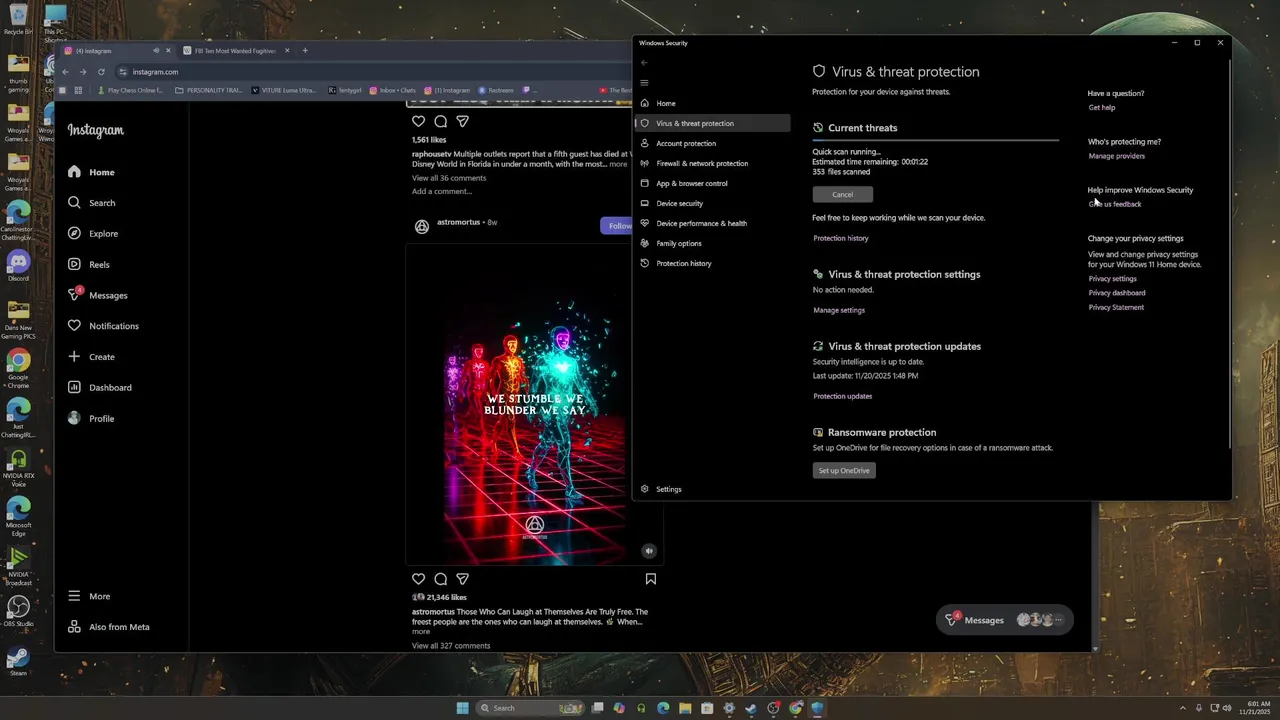Screen dimensions: 1280x720
Task: Open the floating Messages pill
Action: point(1005,620)
